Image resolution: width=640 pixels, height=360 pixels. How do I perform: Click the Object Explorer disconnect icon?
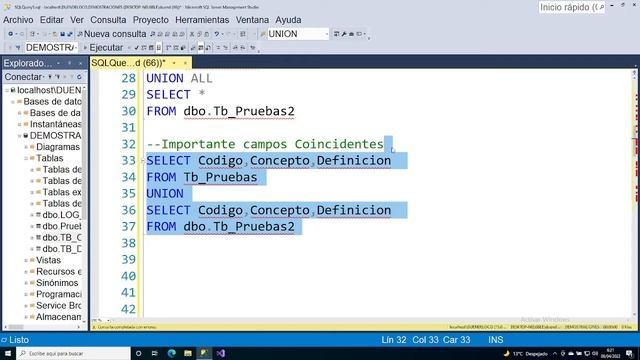(x=58, y=77)
